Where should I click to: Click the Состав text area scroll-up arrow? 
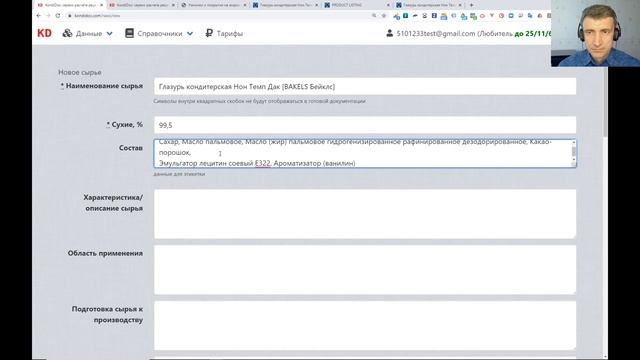573,142
